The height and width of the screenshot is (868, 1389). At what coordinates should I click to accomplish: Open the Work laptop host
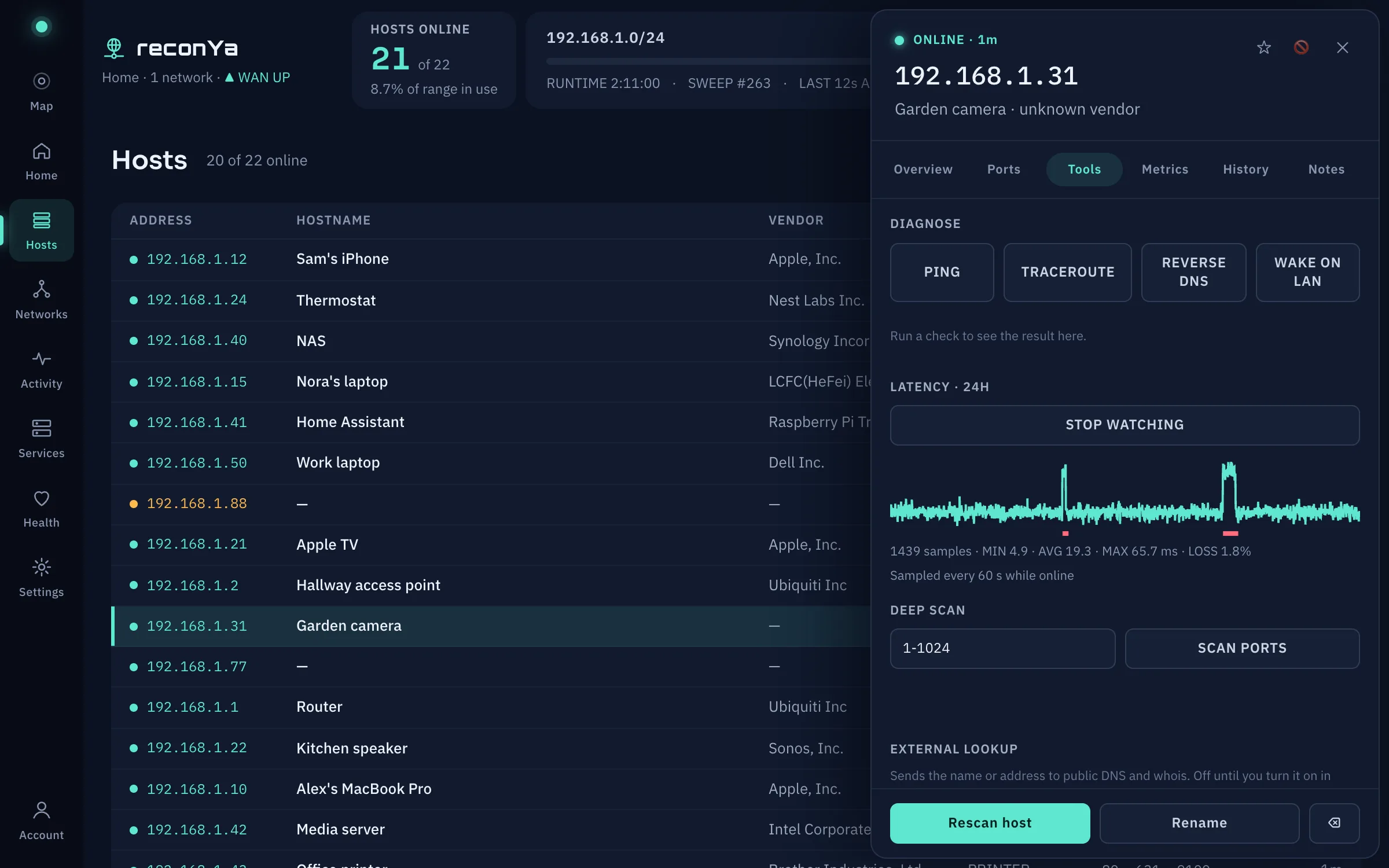491,463
